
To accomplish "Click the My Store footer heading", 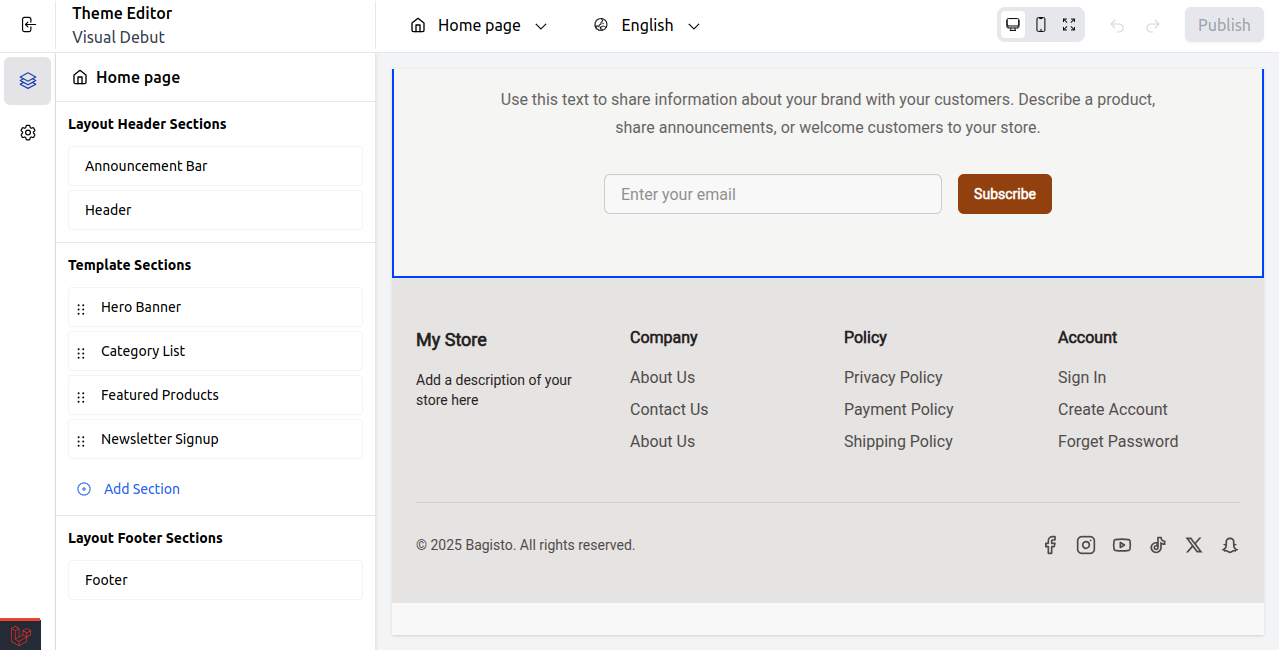I will tap(451, 340).
